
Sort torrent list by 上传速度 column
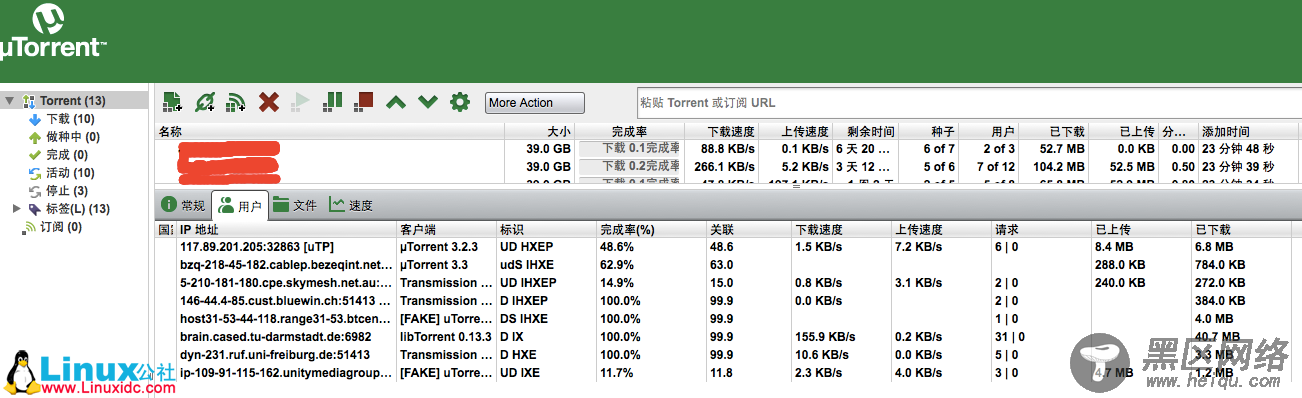click(795, 131)
